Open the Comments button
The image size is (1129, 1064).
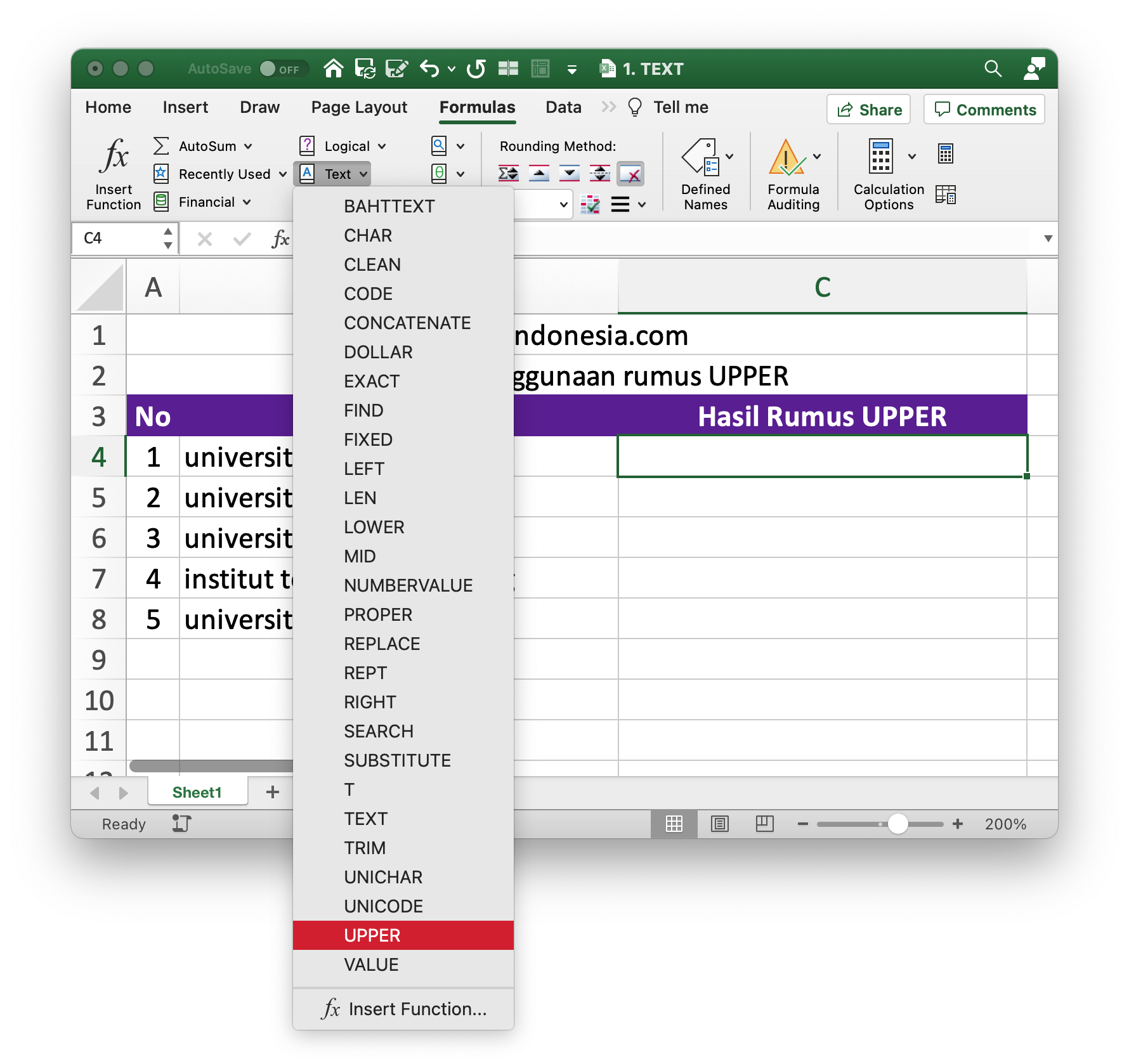(x=984, y=110)
